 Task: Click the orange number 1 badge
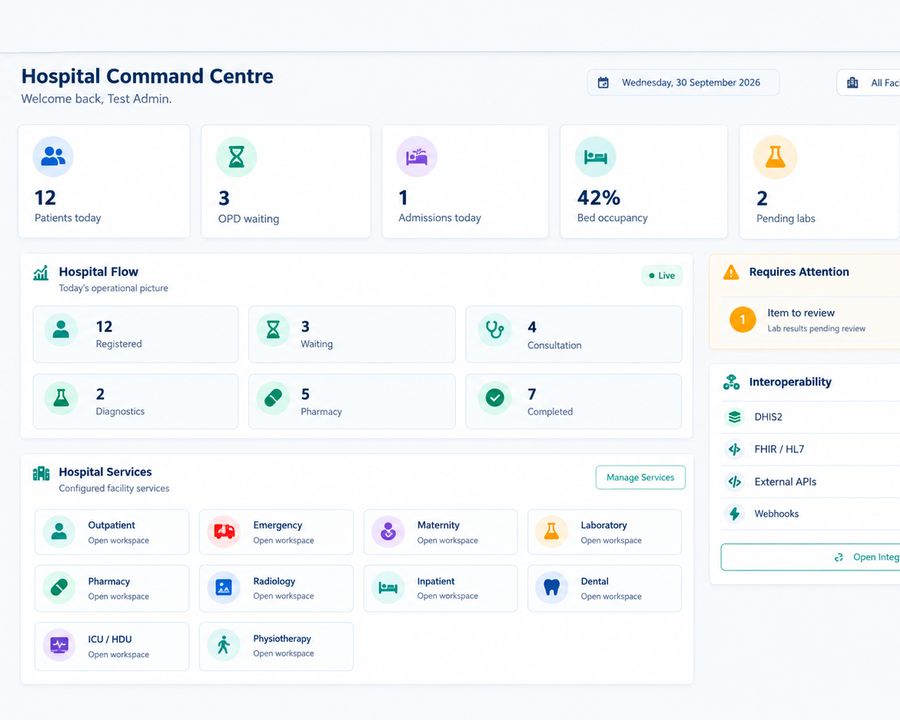743,320
